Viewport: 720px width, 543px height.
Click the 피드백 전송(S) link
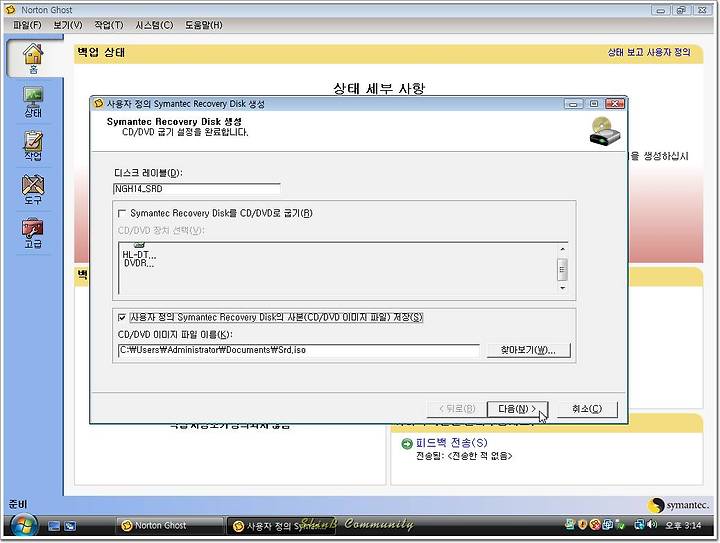pyautogui.click(x=452, y=443)
